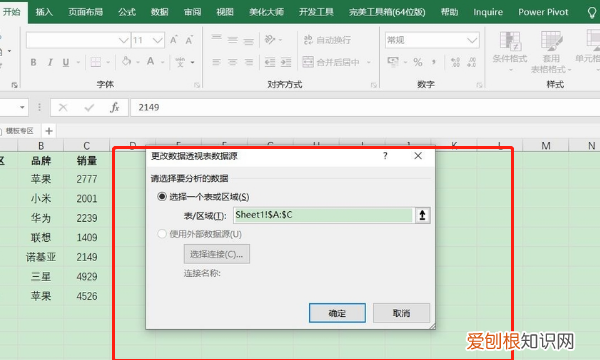
Task: Expand borders dropdown arrow
Action: pyautogui.click(x=108, y=62)
